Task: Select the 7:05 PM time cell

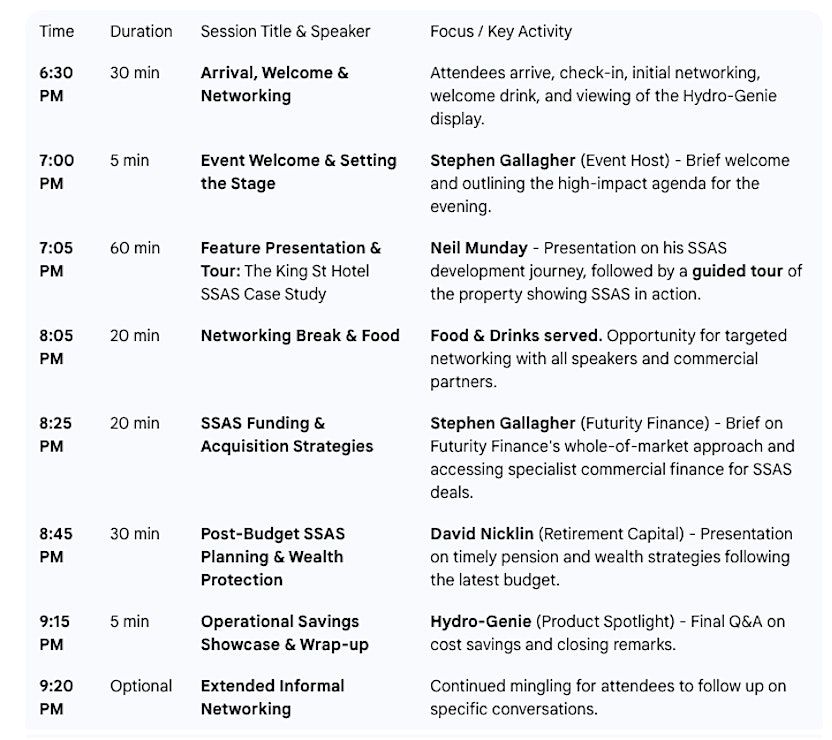Action: [x=57, y=259]
